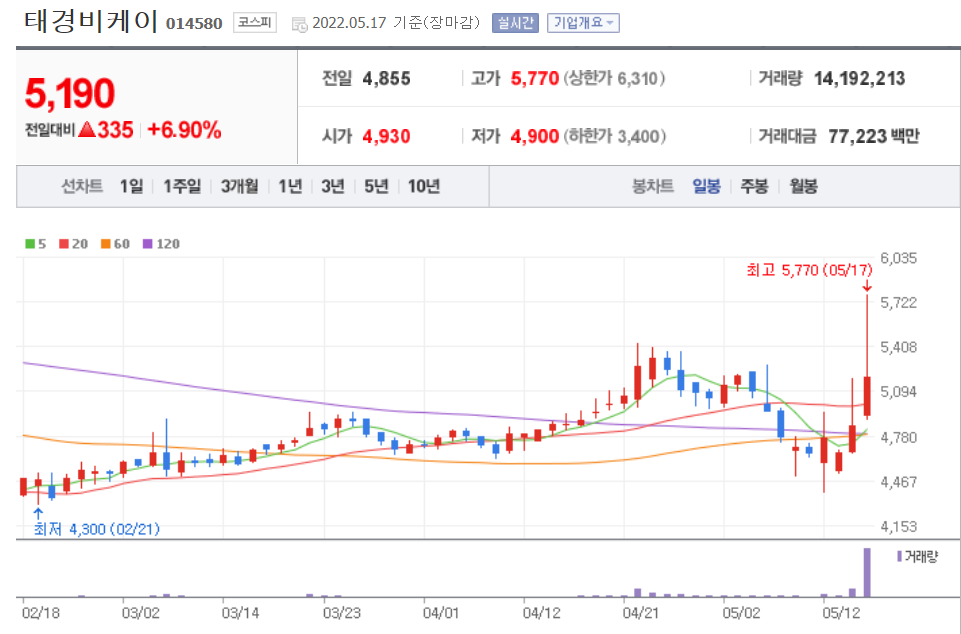Click the red 20-day moving average swatch
The image size is (961, 634).
coord(64,244)
